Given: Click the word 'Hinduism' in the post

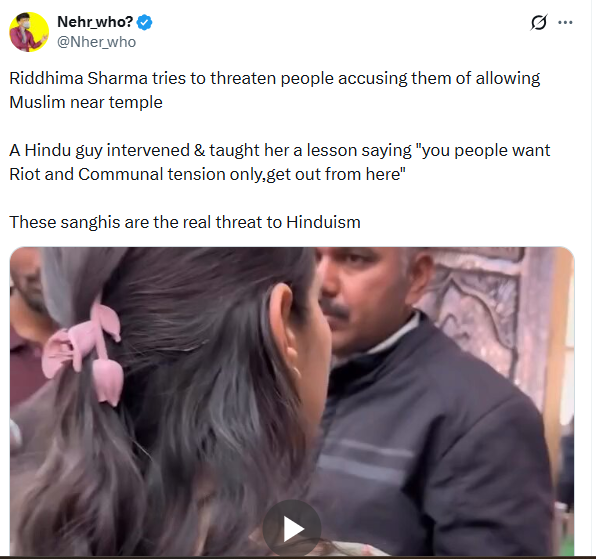Looking at the screenshot, I should tap(323, 222).
